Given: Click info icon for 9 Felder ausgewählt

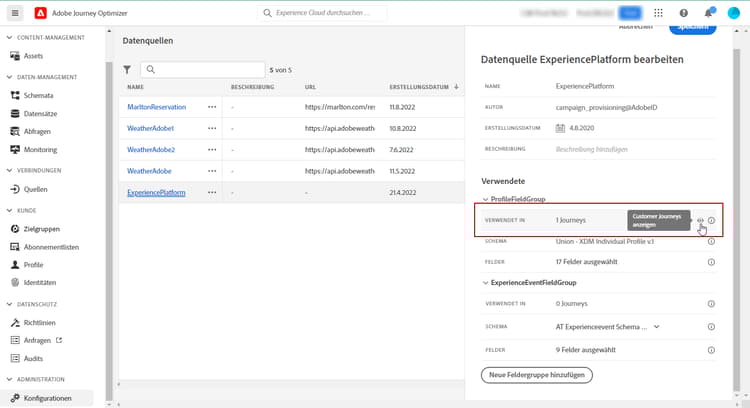Looking at the screenshot, I should [711, 350].
